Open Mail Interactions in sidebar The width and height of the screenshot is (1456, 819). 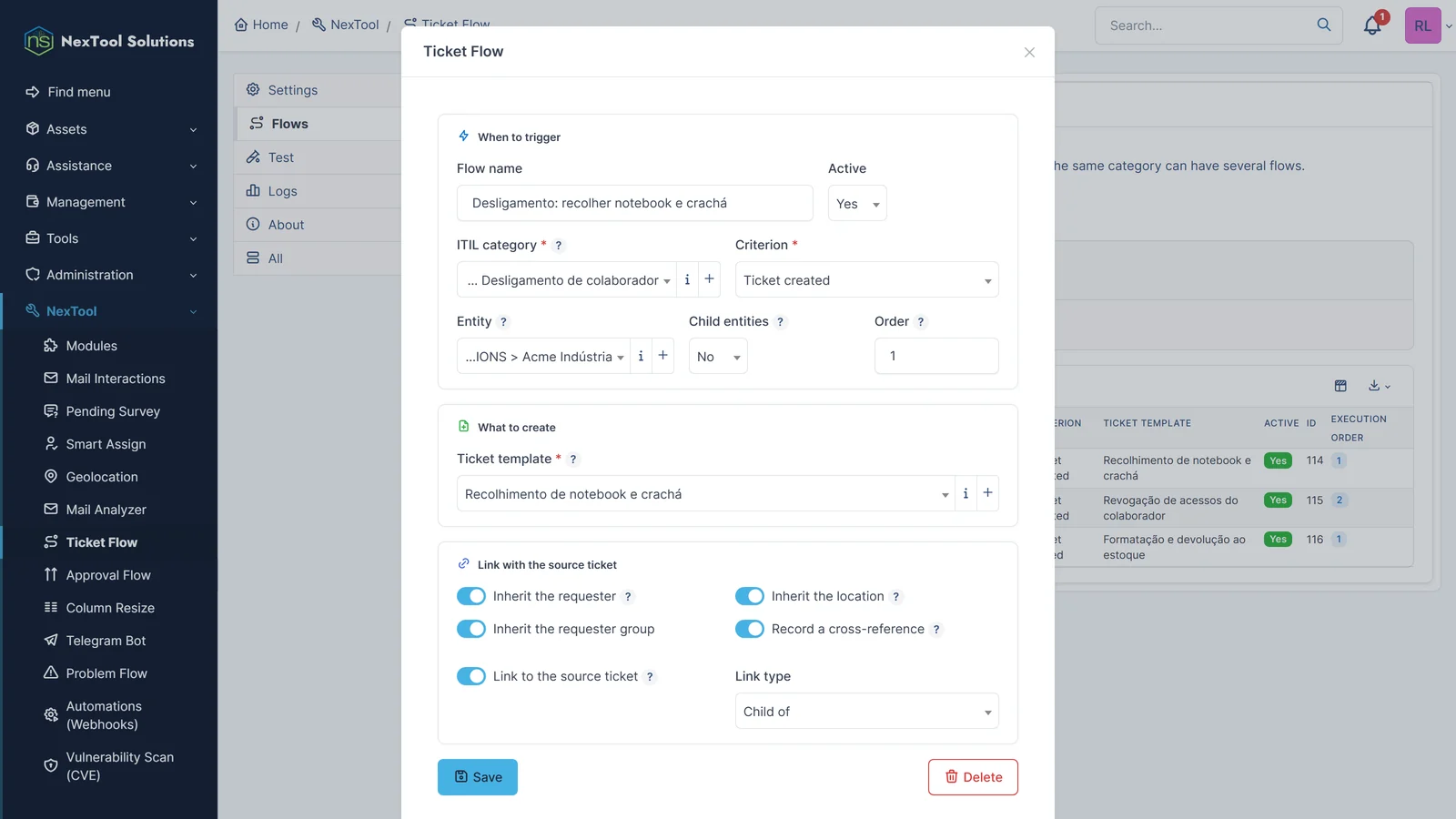click(x=116, y=379)
